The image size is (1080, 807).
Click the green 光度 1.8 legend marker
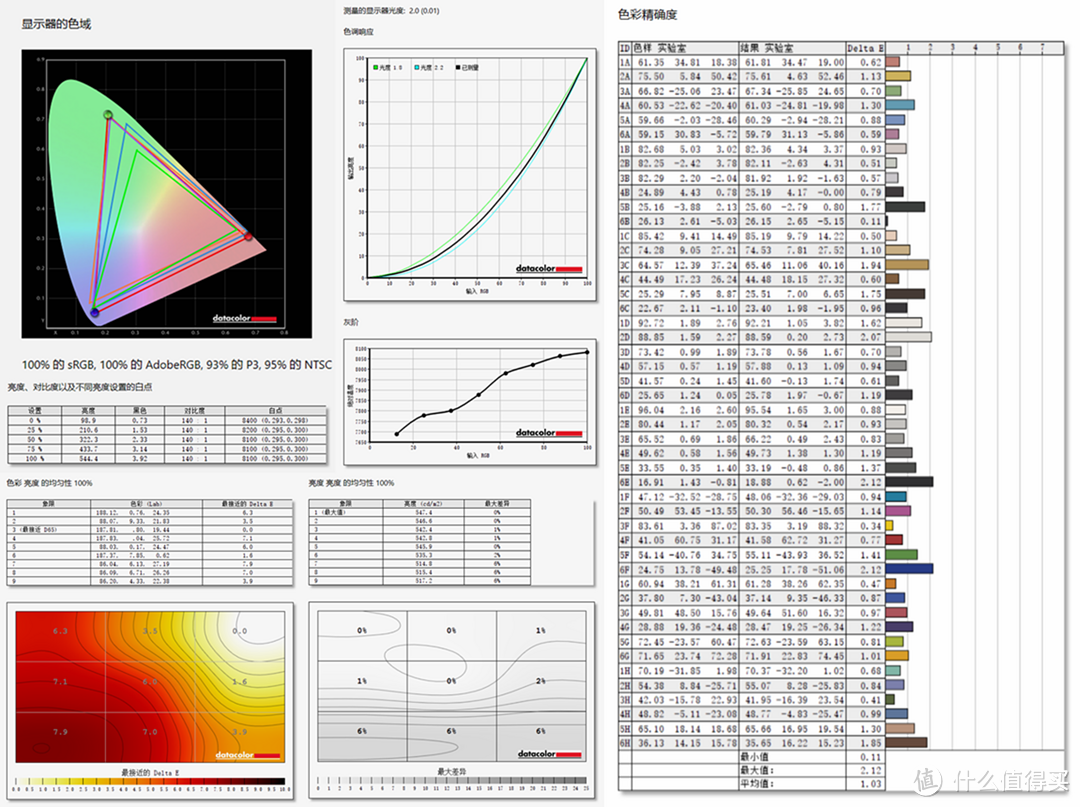tap(376, 67)
